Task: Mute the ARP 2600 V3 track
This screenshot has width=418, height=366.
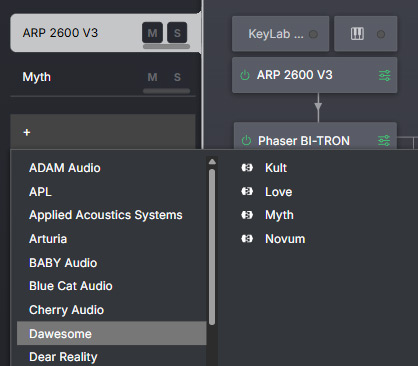Action: [152, 33]
